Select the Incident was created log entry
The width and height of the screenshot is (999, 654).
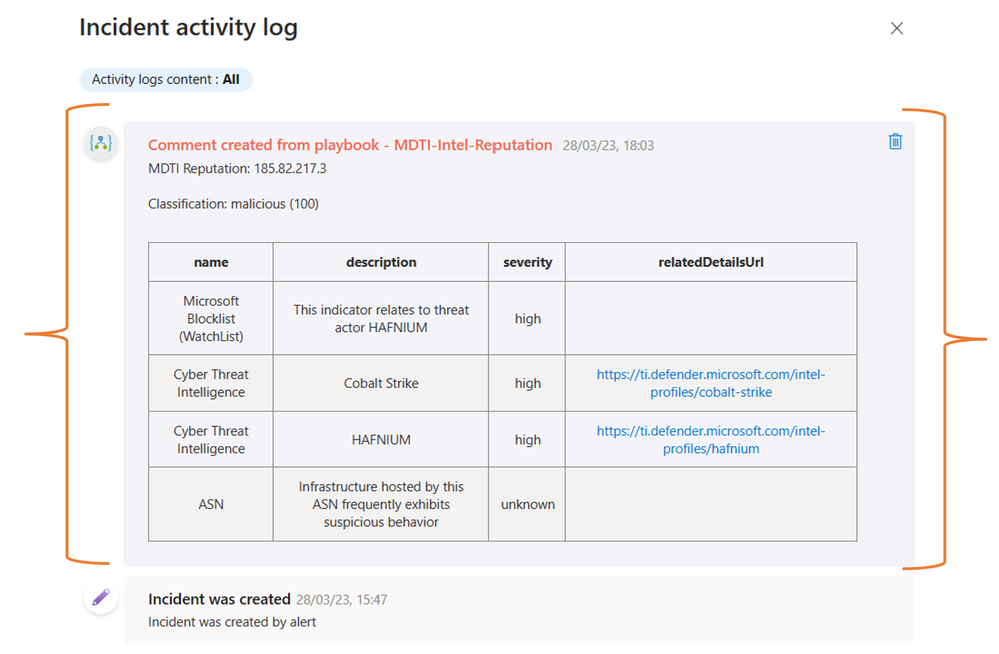coord(219,600)
